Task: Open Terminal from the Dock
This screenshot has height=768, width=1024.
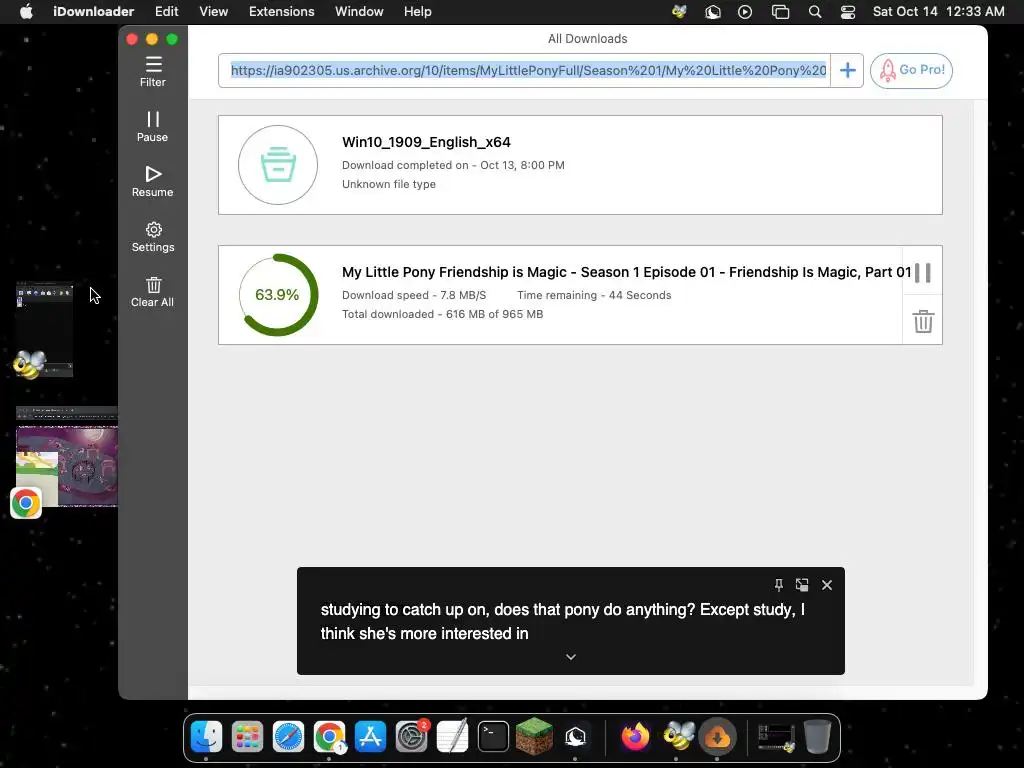Action: 493,737
